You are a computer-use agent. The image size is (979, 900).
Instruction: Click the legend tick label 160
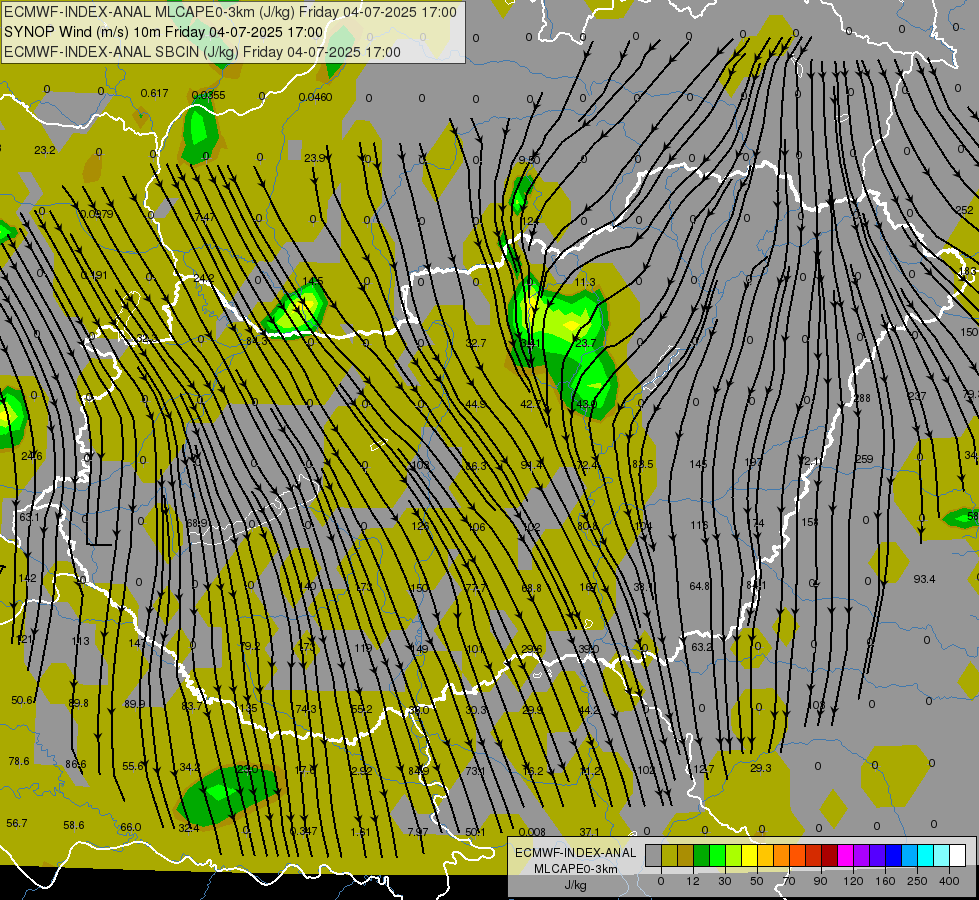[885, 881]
